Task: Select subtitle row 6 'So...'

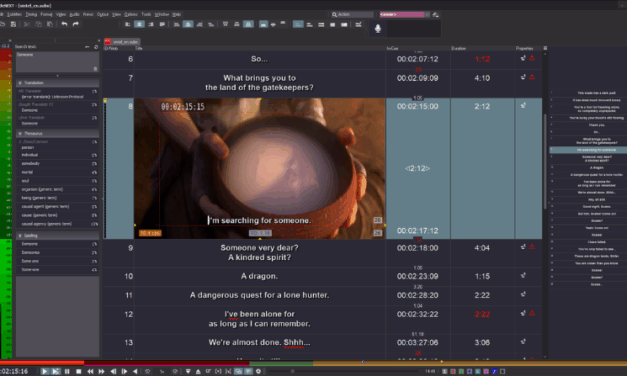Action: tap(259, 59)
